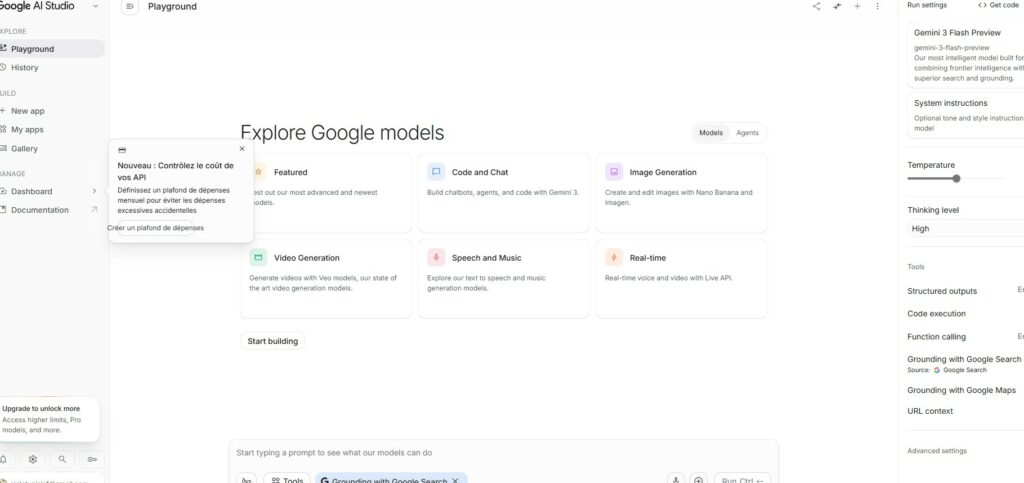Viewport: 1024px width, 483px height.
Task: Click the Run Ctrl button
Action: tap(743, 480)
